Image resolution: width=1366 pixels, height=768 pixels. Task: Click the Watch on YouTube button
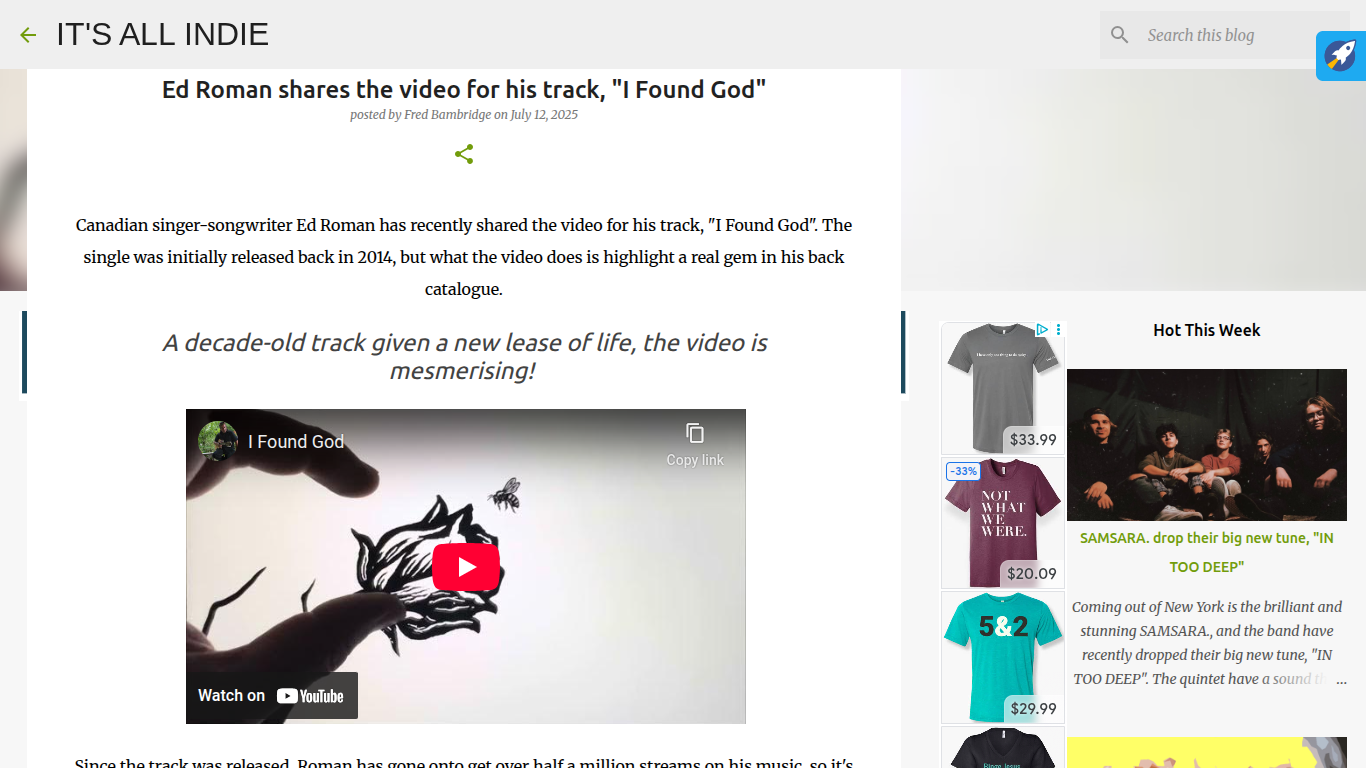(272, 696)
